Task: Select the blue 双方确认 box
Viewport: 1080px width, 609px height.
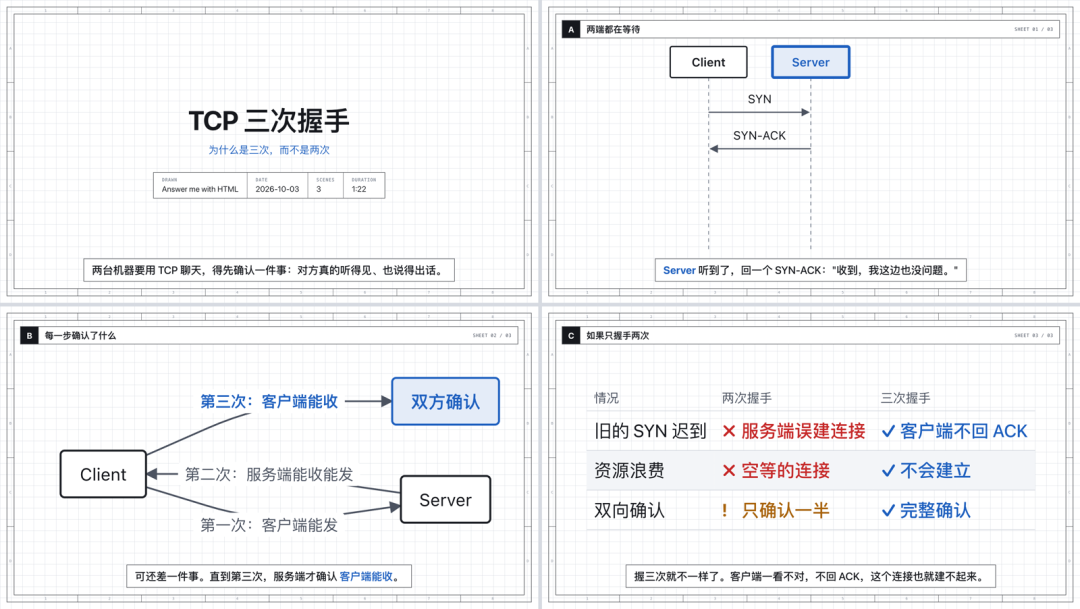Action: click(446, 401)
